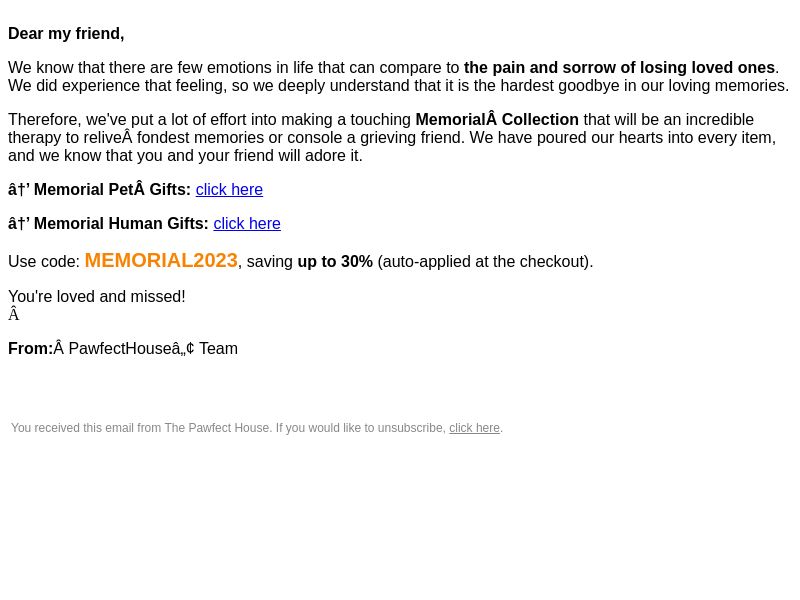Click the bold 'up to 30%' text
The height and width of the screenshot is (600, 800).
tap(335, 262)
